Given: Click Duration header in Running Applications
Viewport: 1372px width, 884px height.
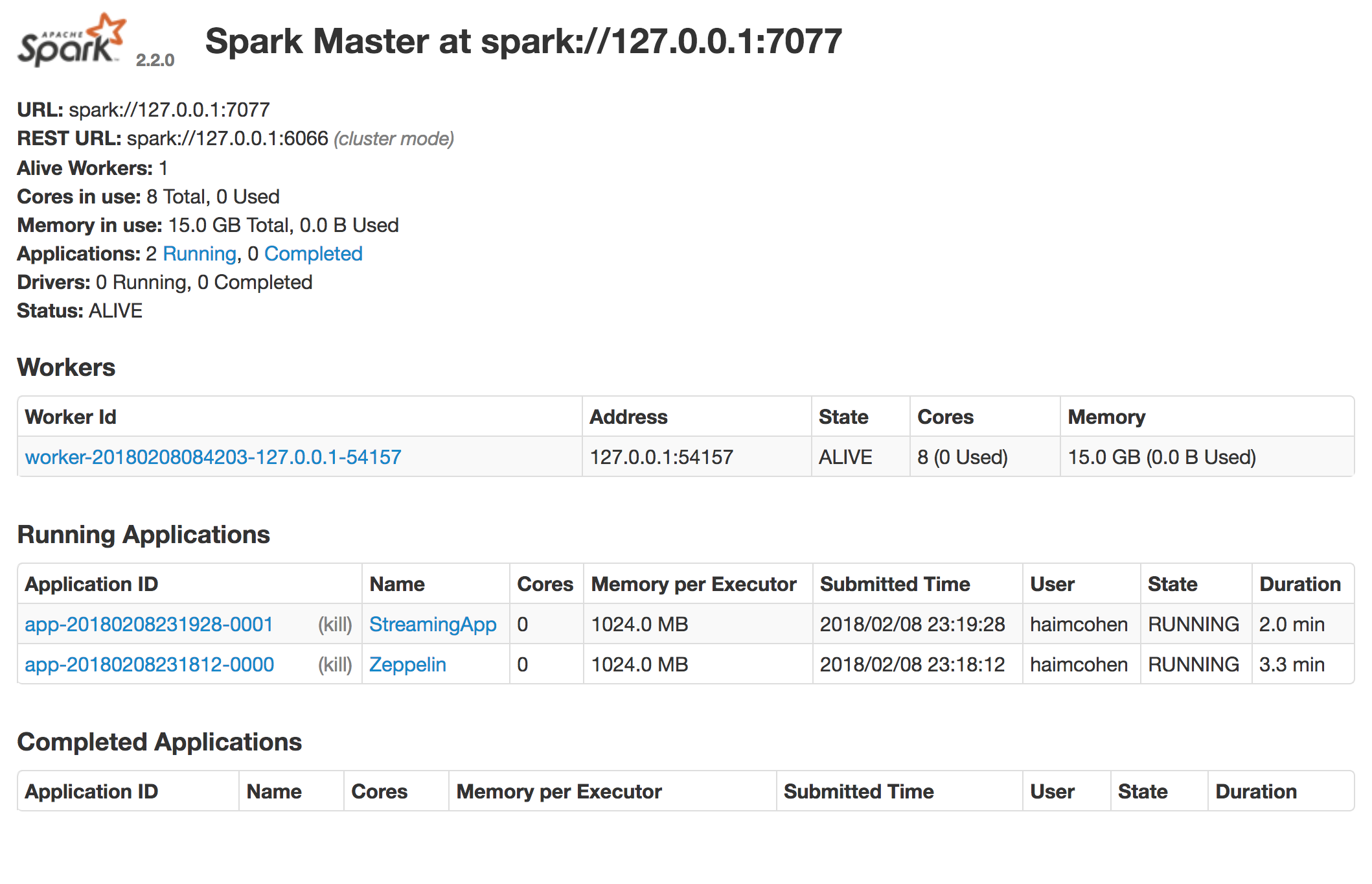Looking at the screenshot, I should click(x=1299, y=585).
